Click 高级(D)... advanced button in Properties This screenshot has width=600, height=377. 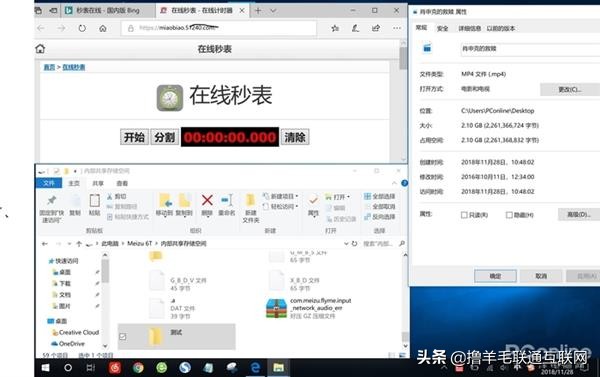[578, 214]
